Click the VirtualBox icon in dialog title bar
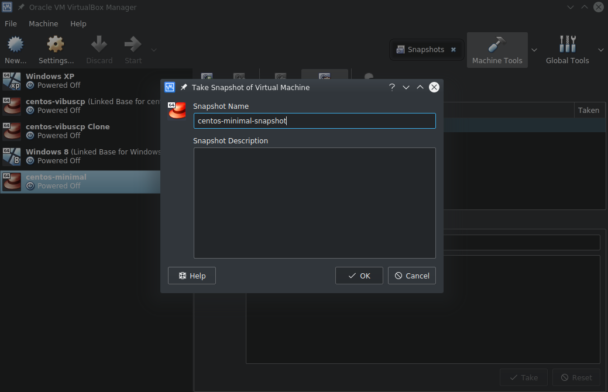This screenshot has width=608, height=392. click(169, 87)
